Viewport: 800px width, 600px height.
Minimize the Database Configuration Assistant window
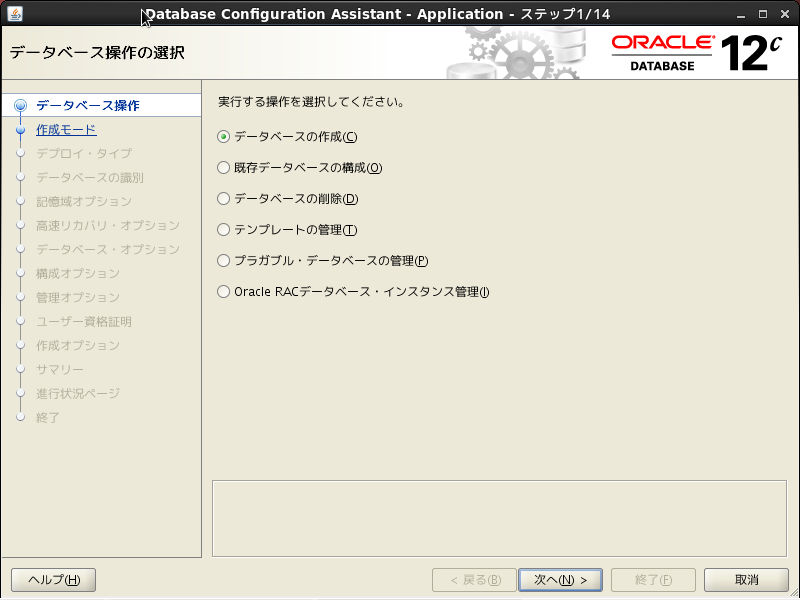(x=741, y=14)
